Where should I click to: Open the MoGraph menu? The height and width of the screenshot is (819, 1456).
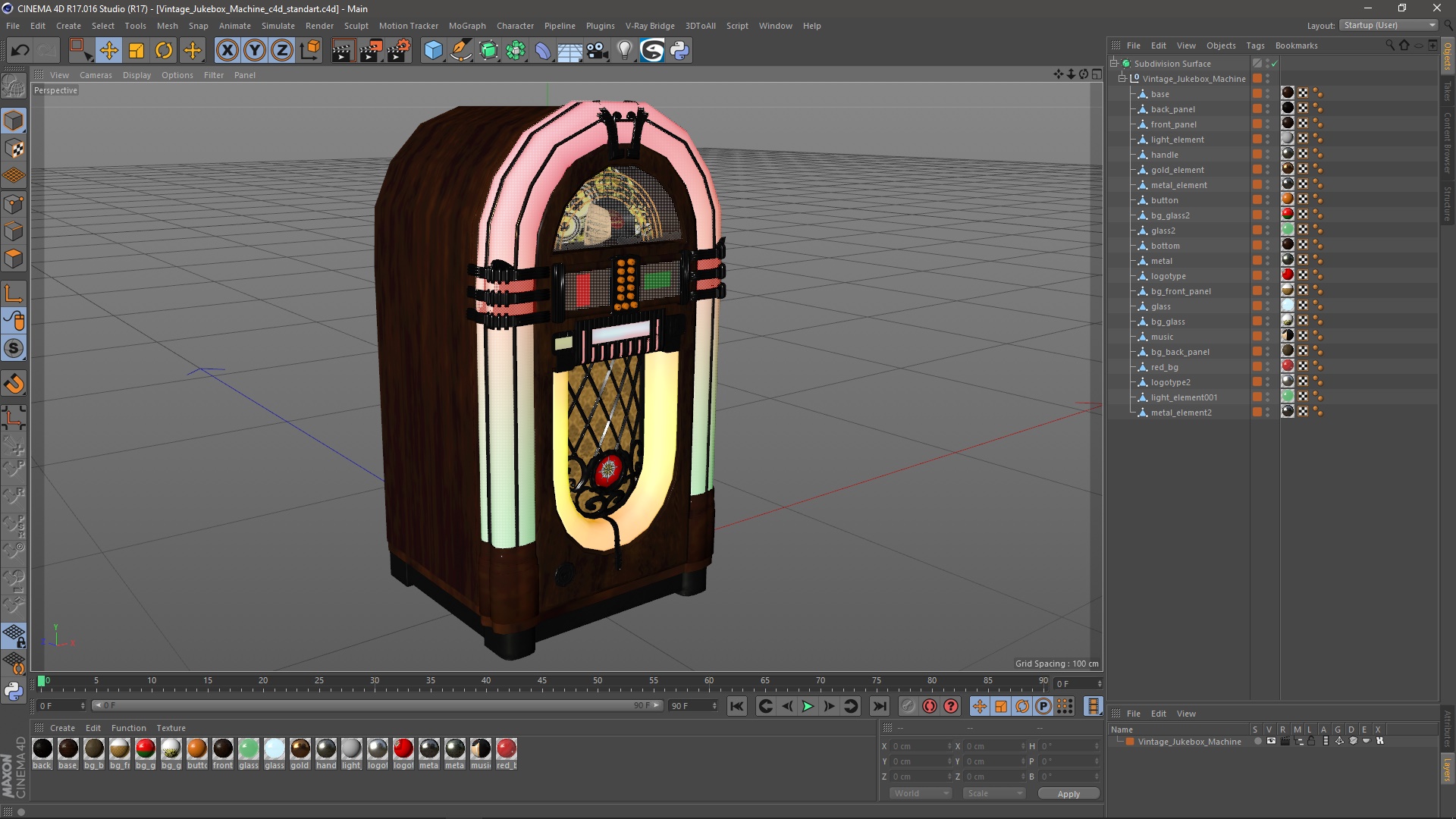click(x=466, y=26)
